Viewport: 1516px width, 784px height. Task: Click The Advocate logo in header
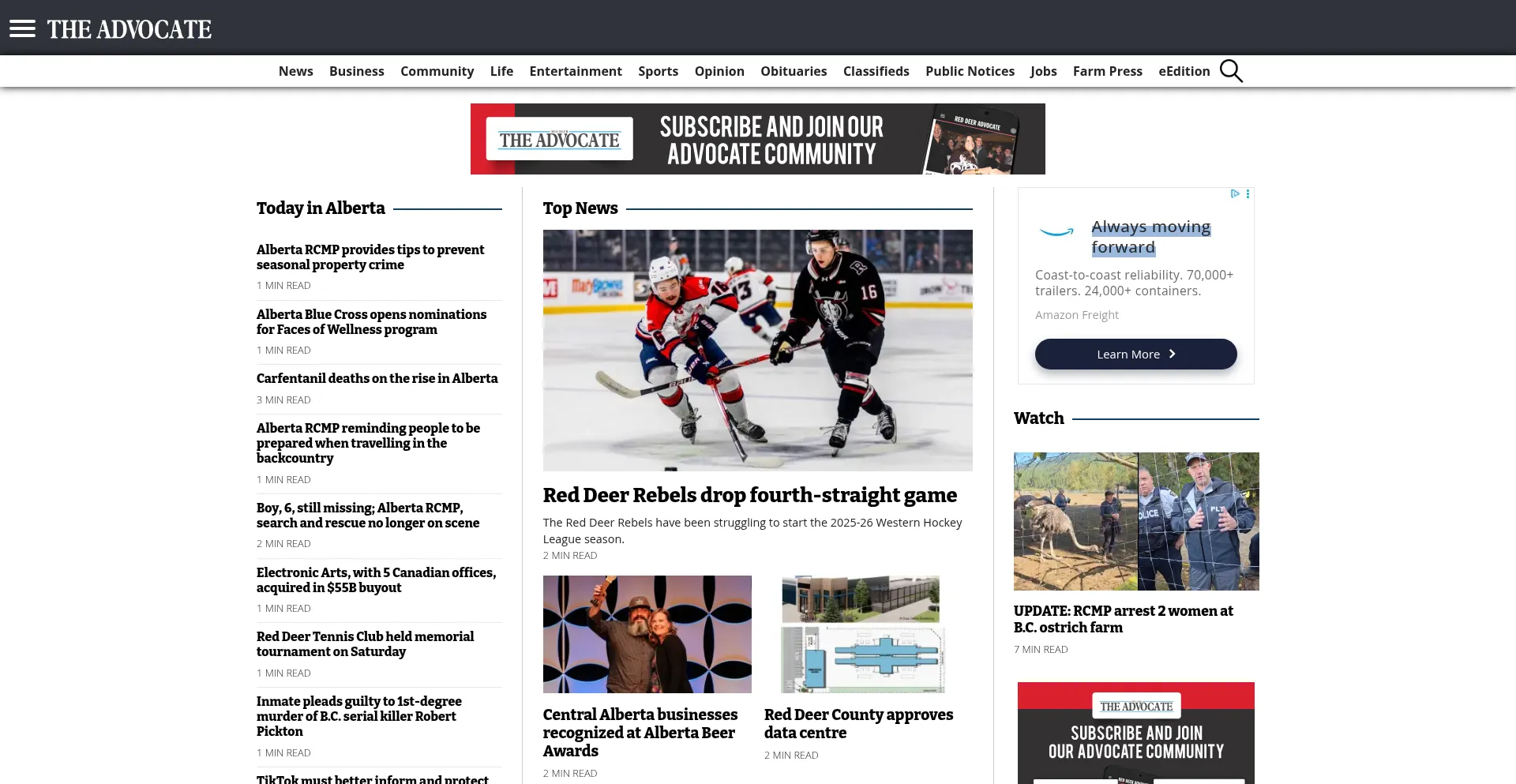point(129,29)
